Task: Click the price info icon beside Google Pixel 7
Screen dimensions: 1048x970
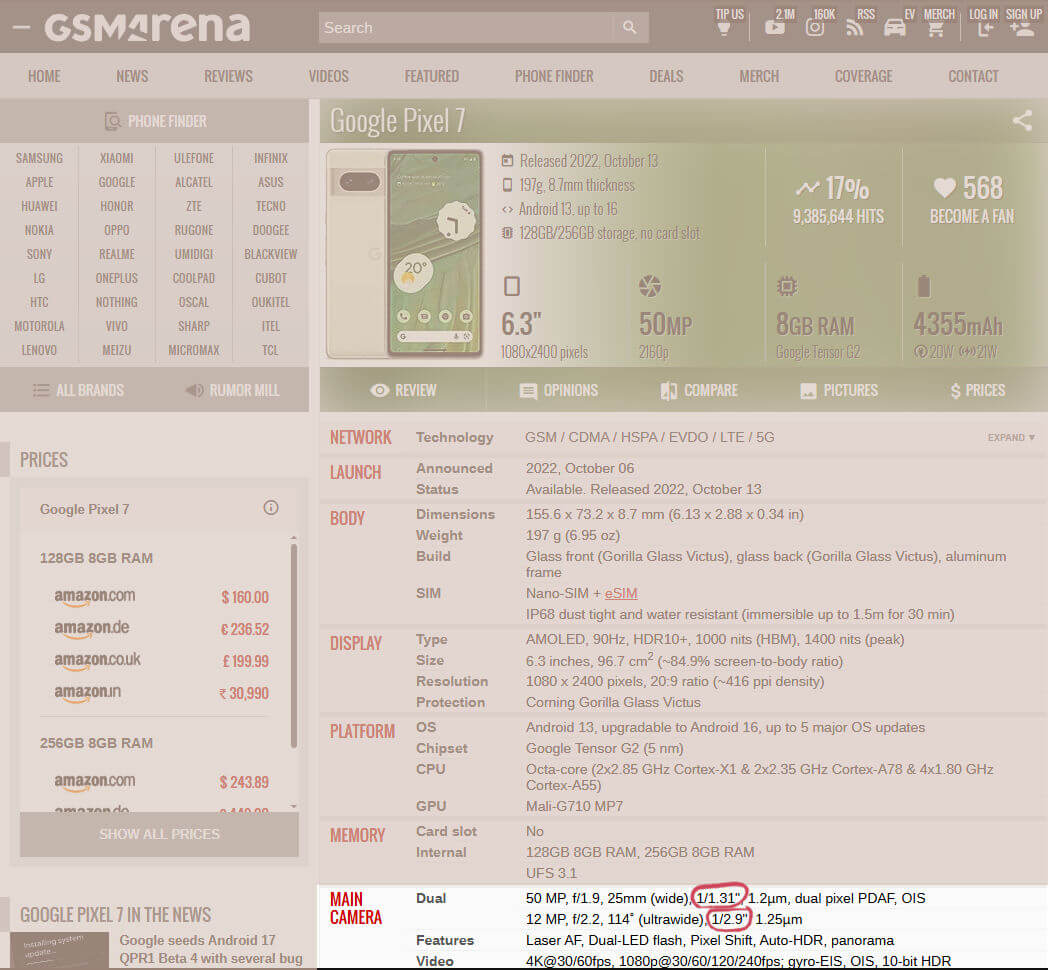Action: [x=271, y=507]
